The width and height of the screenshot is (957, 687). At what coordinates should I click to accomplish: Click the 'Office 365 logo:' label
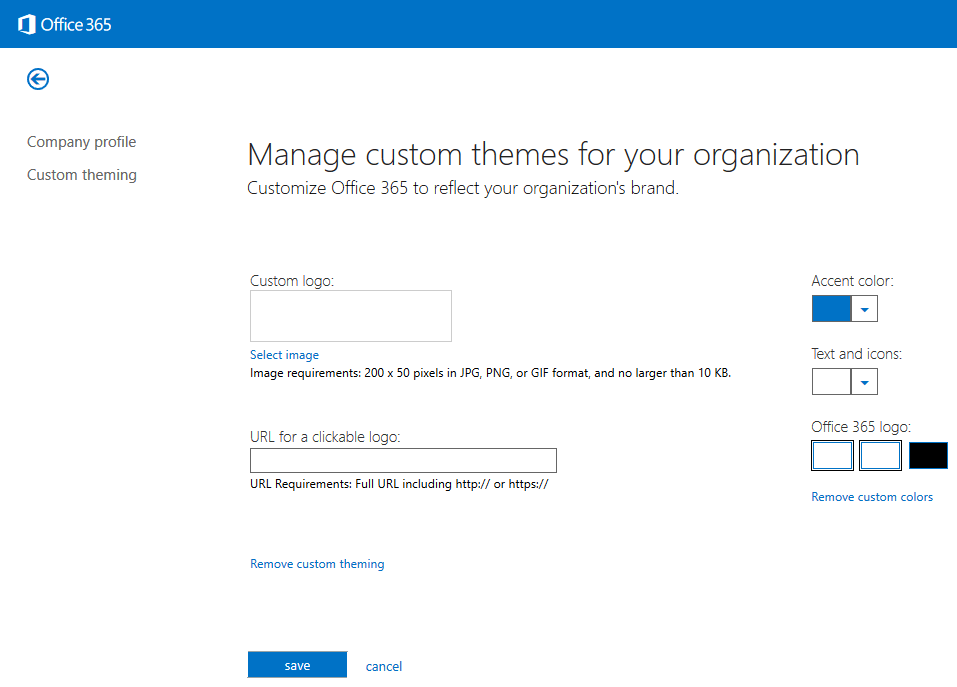click(861, 426)
